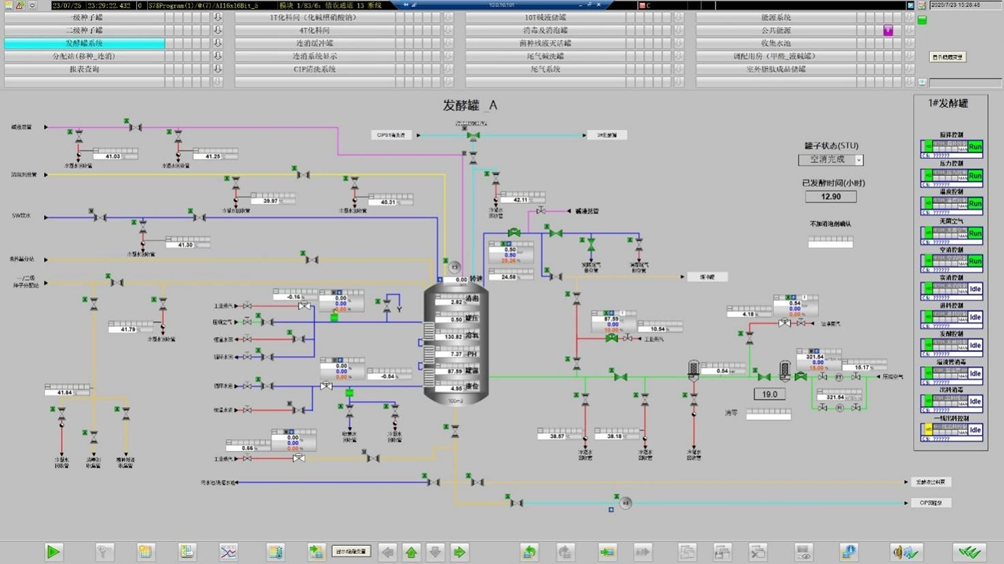
Task: Click the green right arrow navigation icon
Action: 459,552
